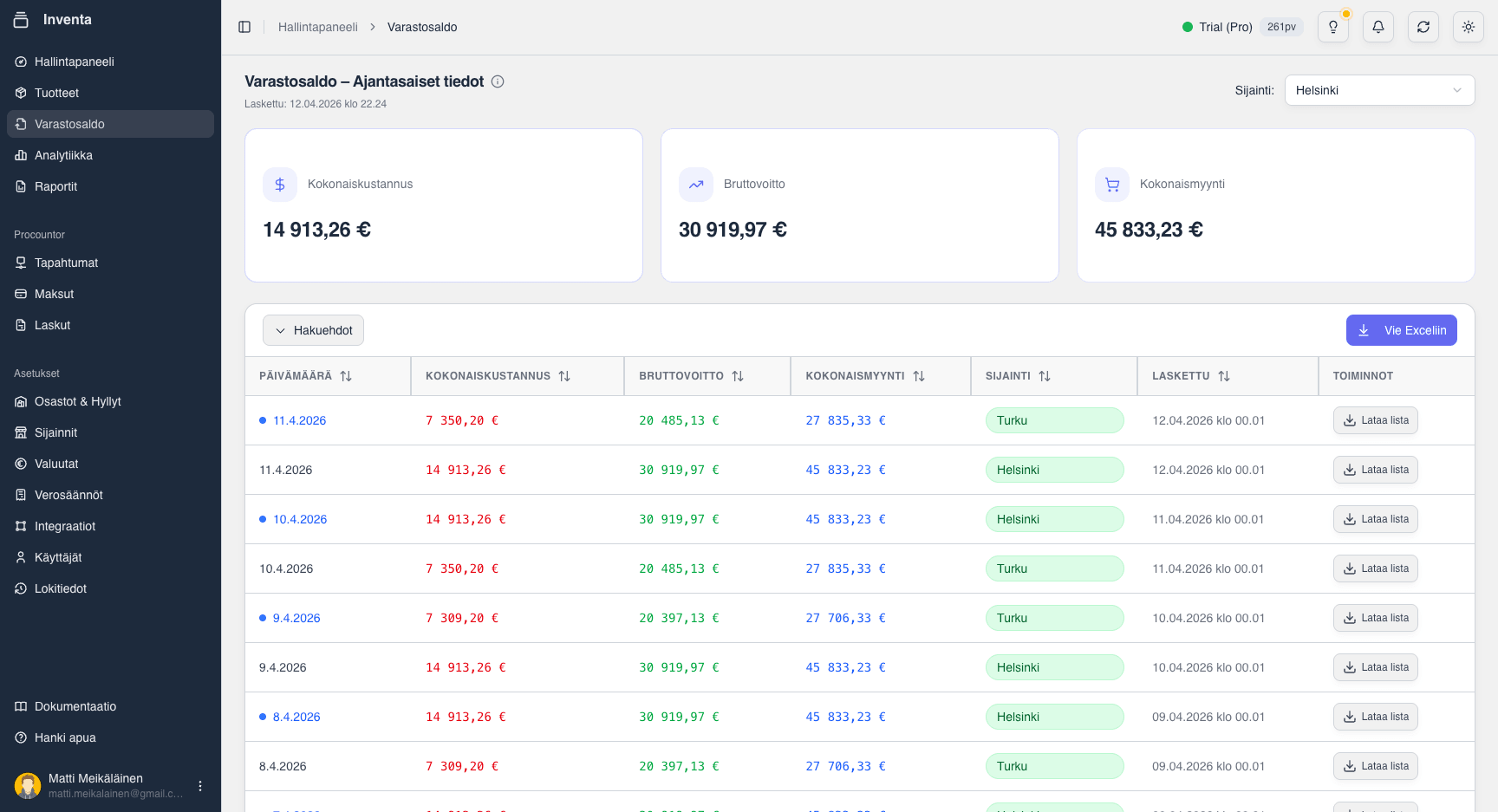The width and height of the screenshot is (1498, 812).
Task: Sort by Bruttovoitto column arrows
Action: [x=738, y=376]
